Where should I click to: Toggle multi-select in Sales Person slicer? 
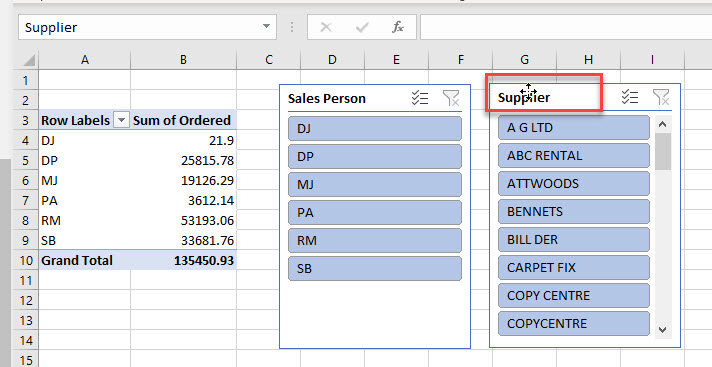click(x=420, y=98)
